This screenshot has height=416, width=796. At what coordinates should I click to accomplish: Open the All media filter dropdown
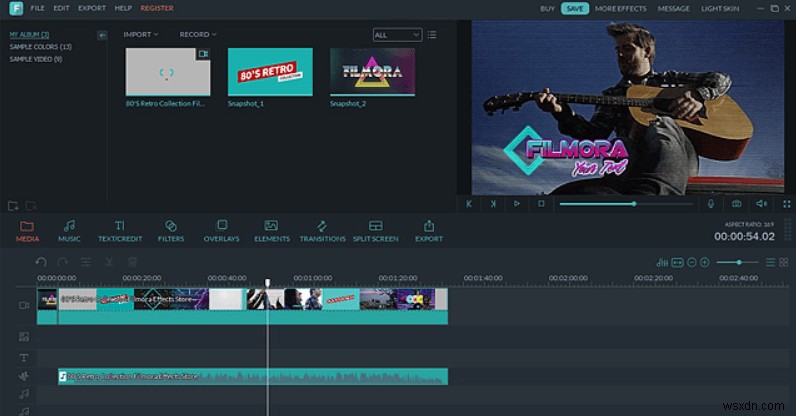[x=397, y=35]
